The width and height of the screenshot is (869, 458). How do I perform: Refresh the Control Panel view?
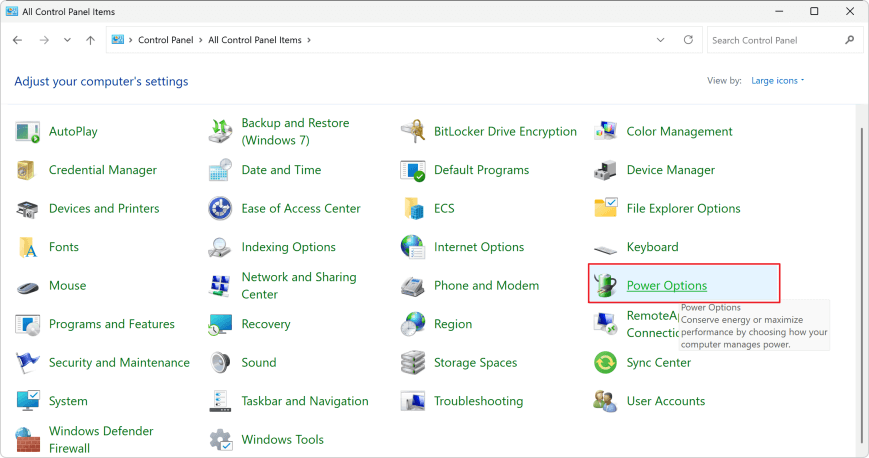[688, 40]
